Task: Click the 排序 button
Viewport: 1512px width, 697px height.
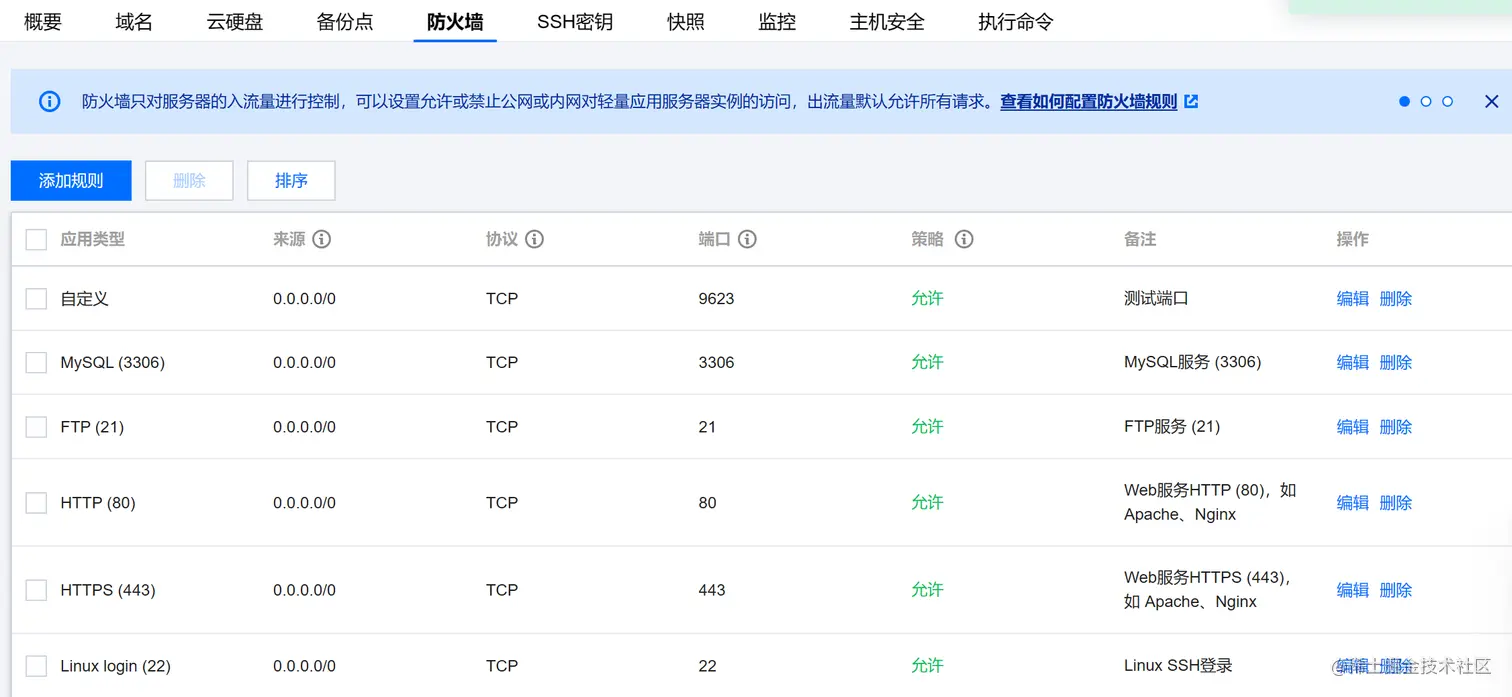Action: 291,181
